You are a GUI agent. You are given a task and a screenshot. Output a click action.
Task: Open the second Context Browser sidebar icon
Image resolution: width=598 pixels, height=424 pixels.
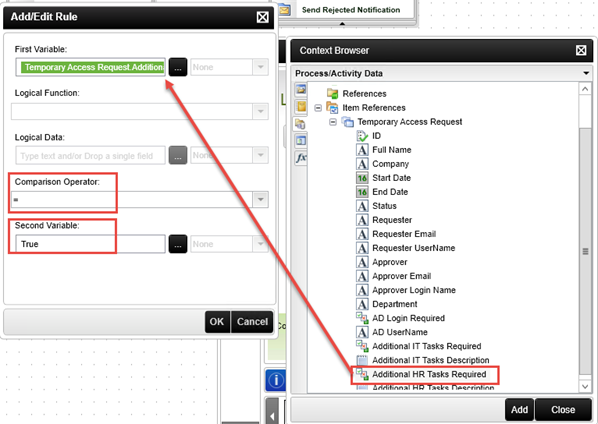[301, 106]
